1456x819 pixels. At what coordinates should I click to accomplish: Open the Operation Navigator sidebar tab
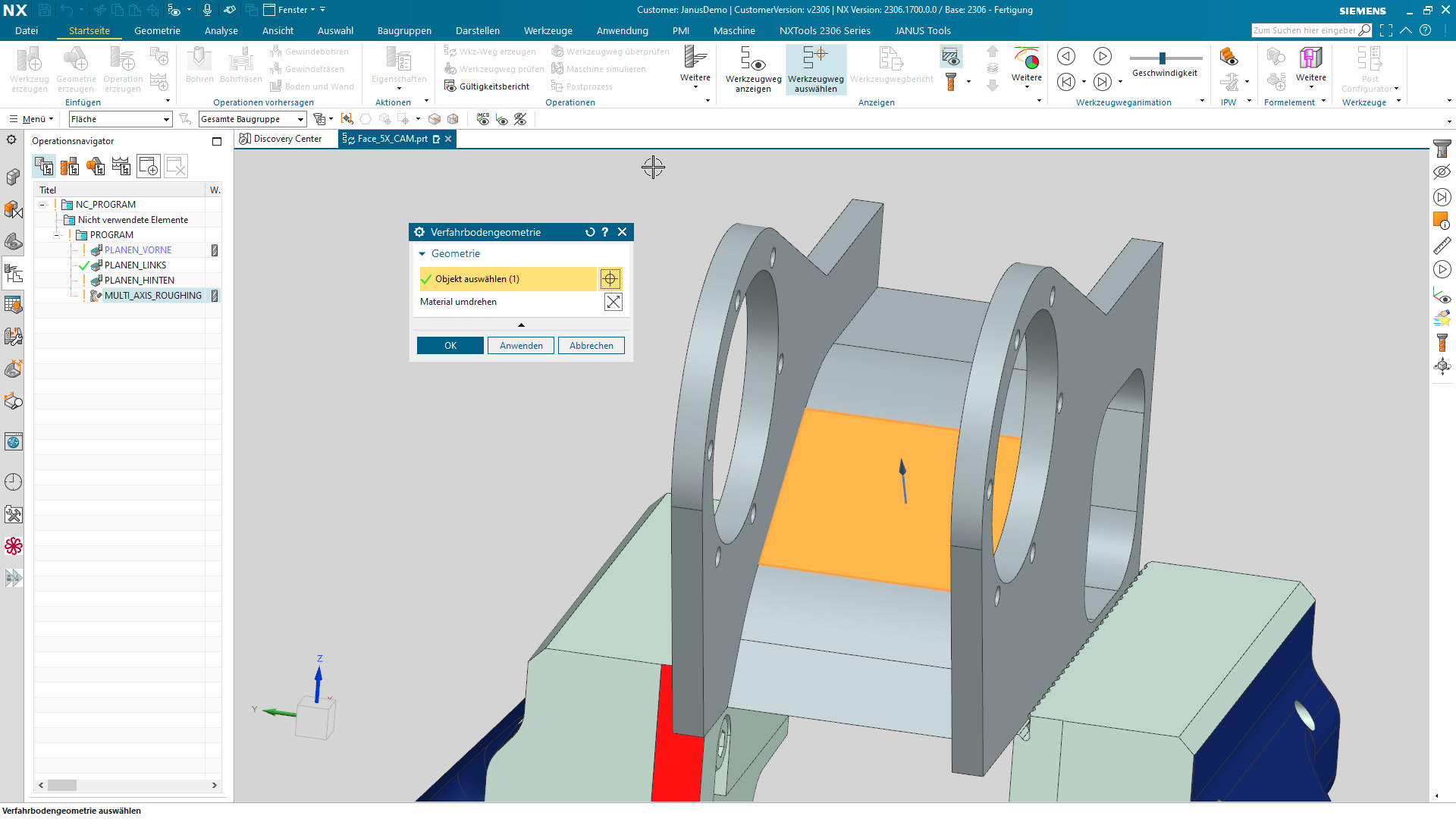pos(14,273)
